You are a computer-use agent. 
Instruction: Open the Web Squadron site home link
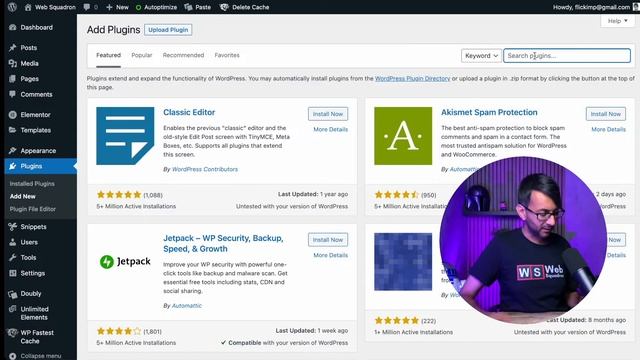tap(50, 7)
